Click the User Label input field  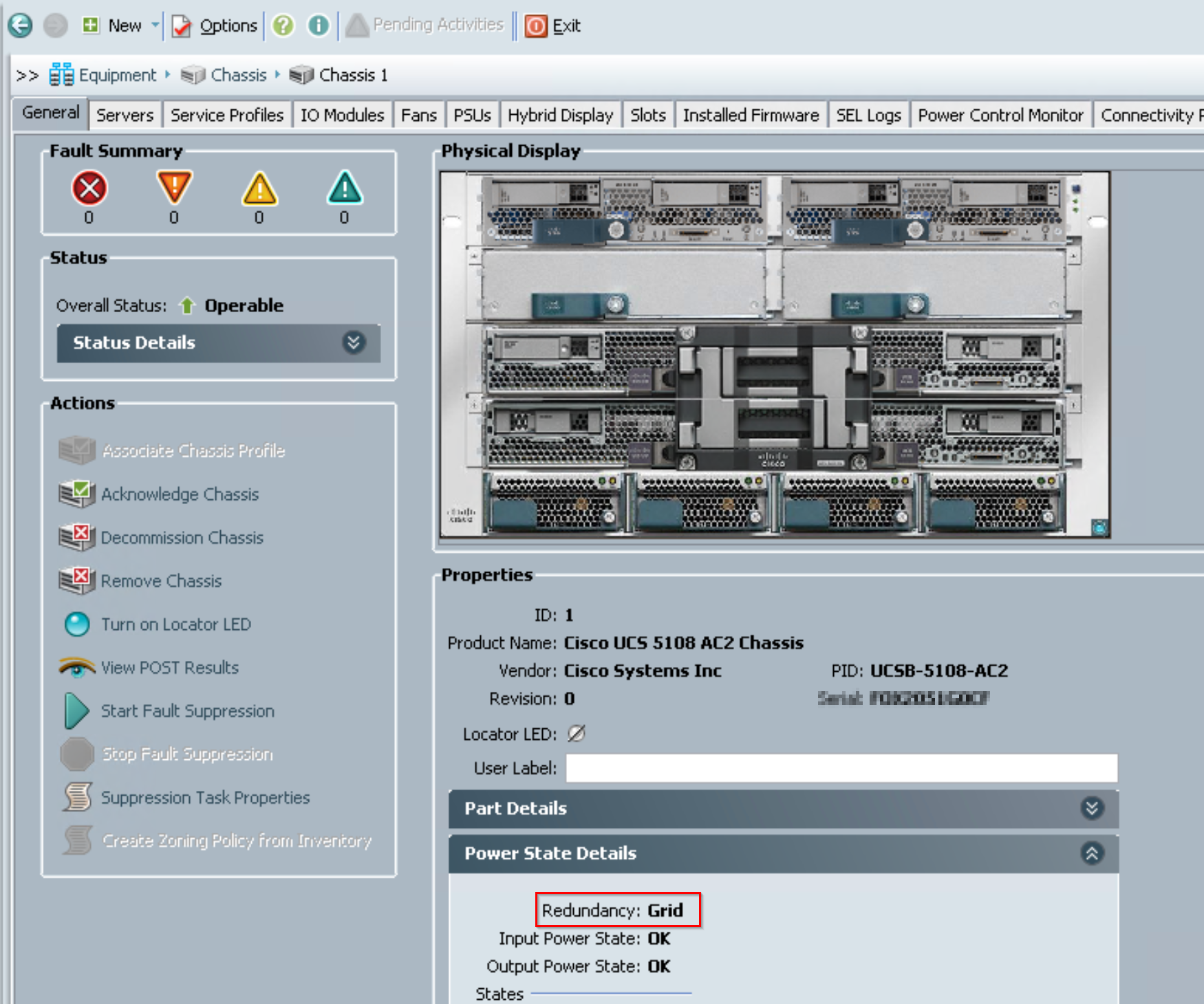point(841,768)
